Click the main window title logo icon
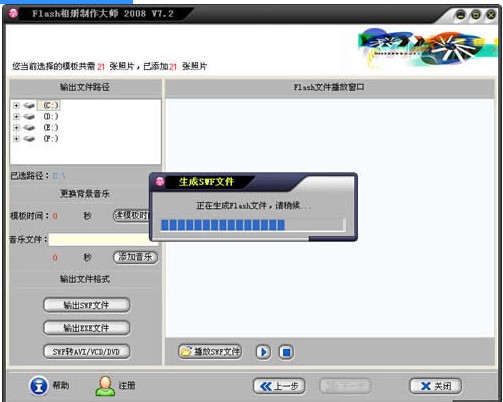Viewport: 503px width, 402px height. point(13,13)
